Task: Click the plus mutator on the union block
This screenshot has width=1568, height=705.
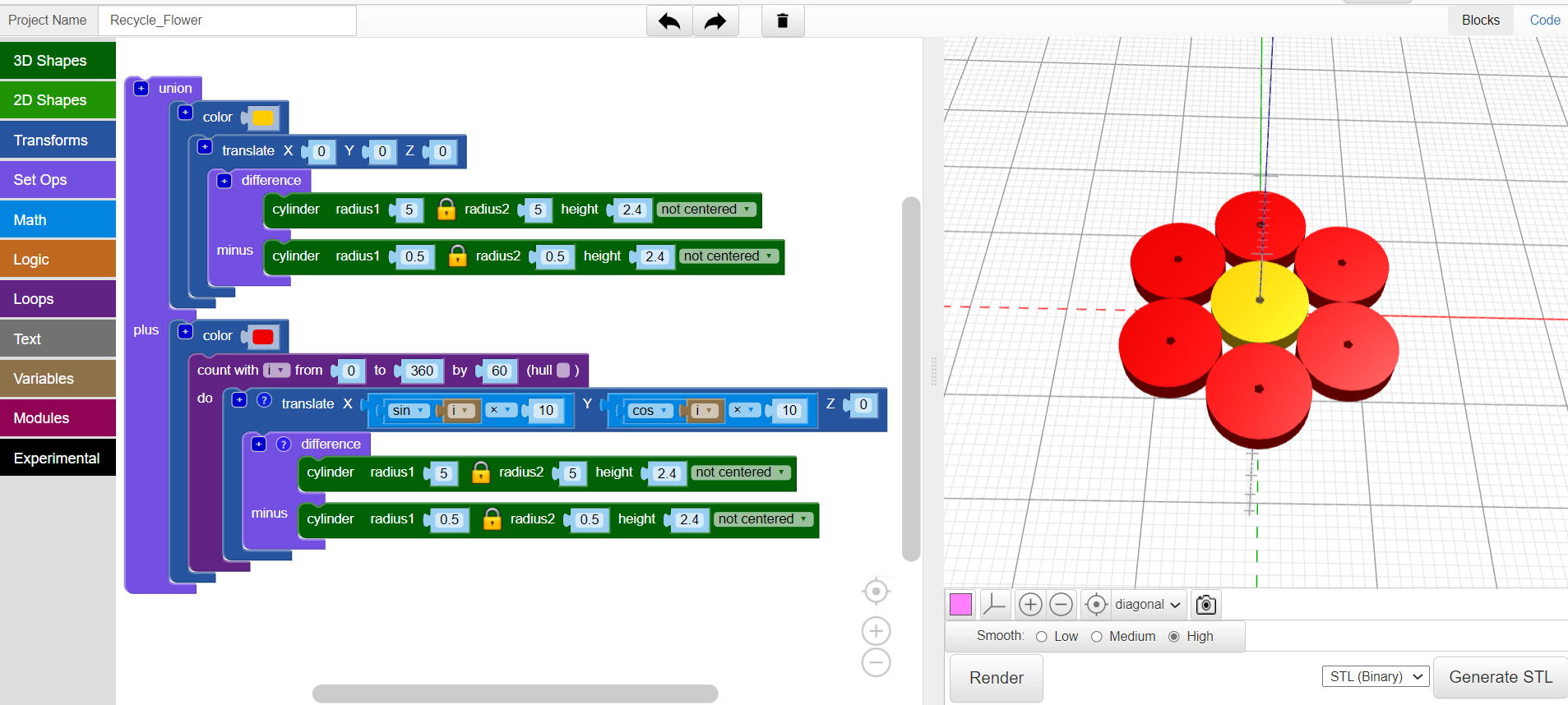Action: click(141, 88)
